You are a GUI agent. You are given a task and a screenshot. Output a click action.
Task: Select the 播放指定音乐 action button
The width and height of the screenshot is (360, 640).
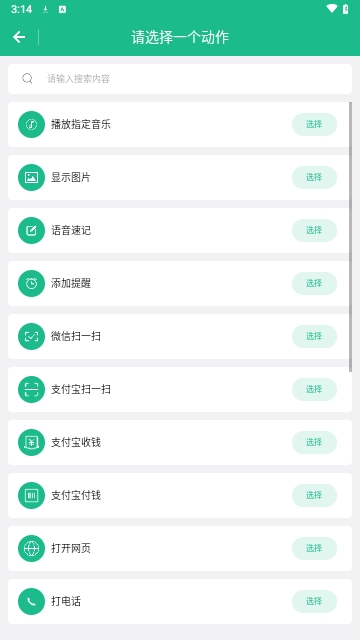pos(314,124)
